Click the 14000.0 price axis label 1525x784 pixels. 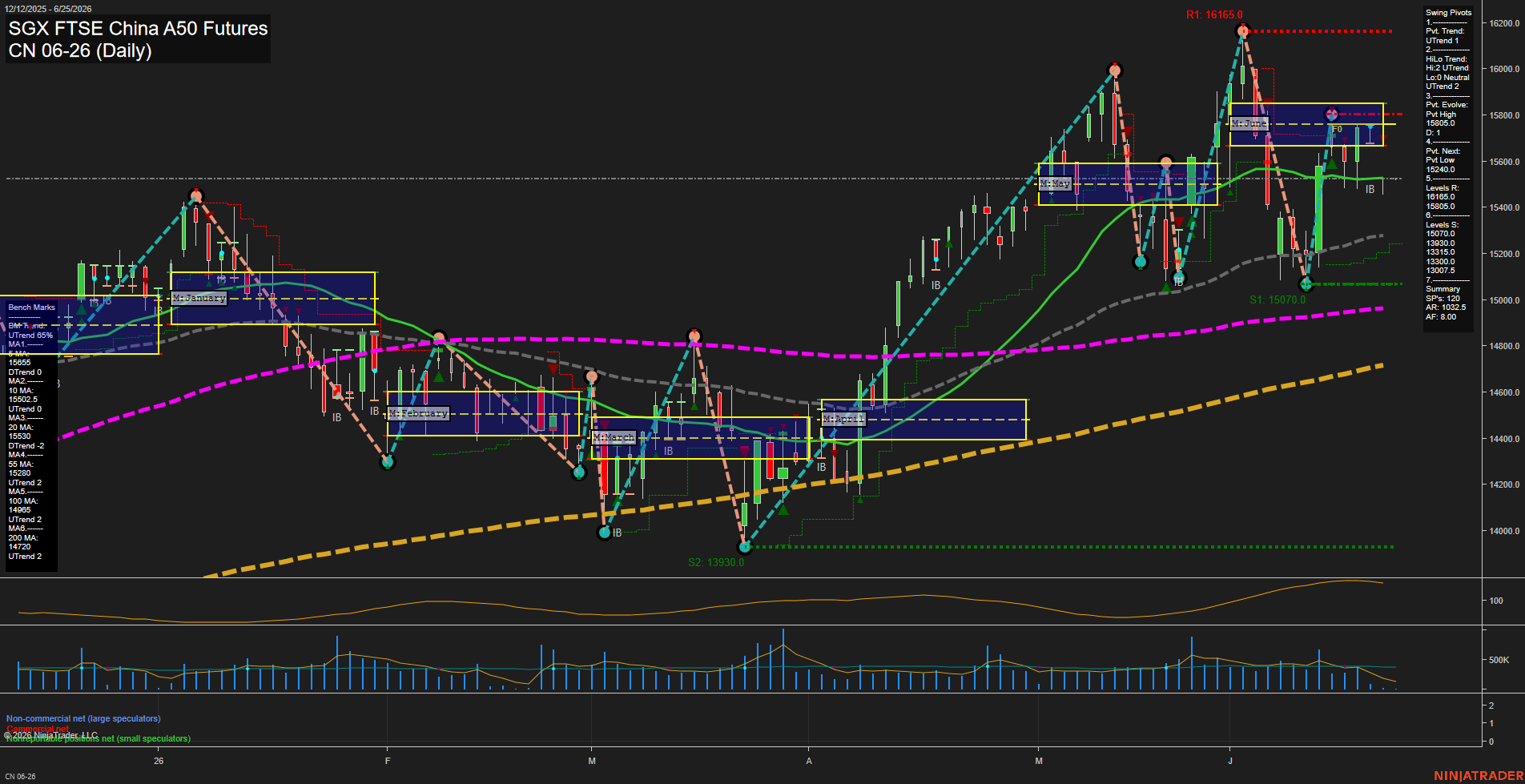click(1504, 531)
